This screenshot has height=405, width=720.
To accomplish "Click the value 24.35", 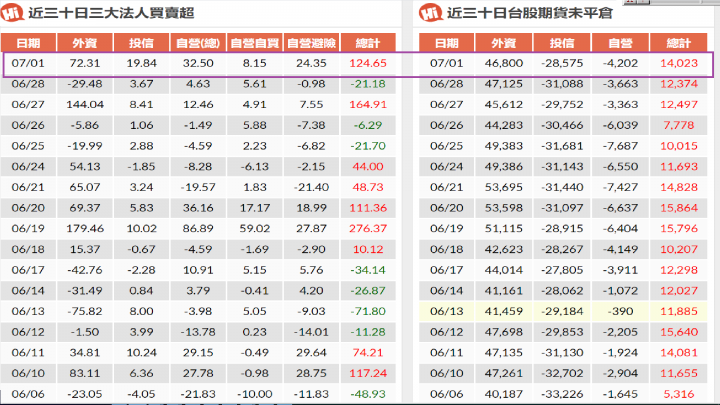I will coord(311,63).
